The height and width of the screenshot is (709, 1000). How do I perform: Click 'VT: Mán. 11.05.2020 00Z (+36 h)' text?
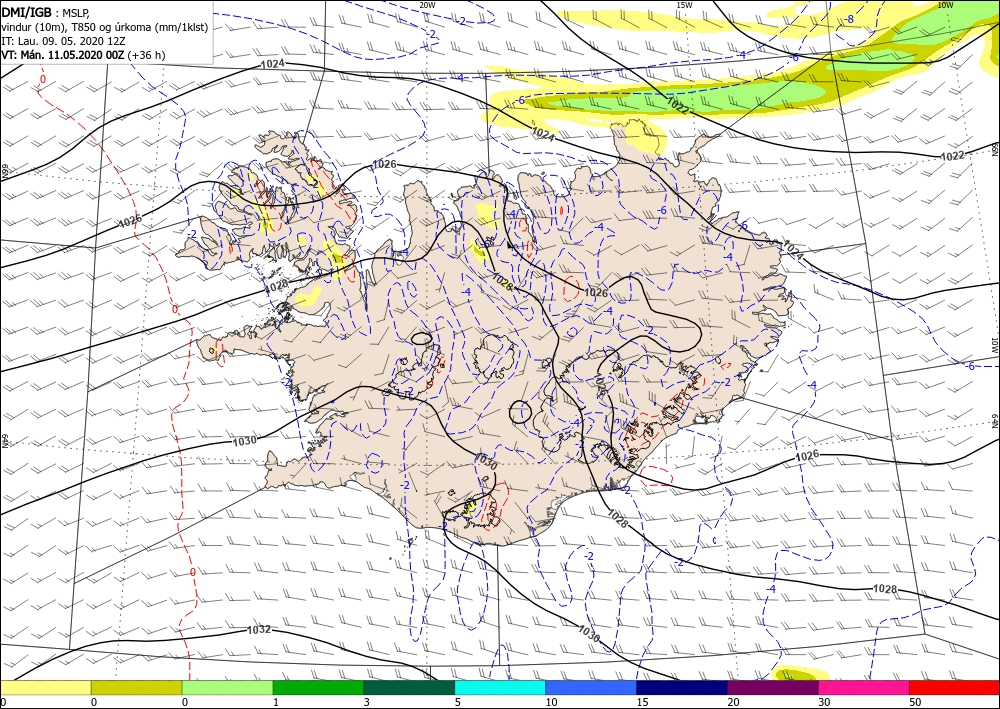[83, 55]
